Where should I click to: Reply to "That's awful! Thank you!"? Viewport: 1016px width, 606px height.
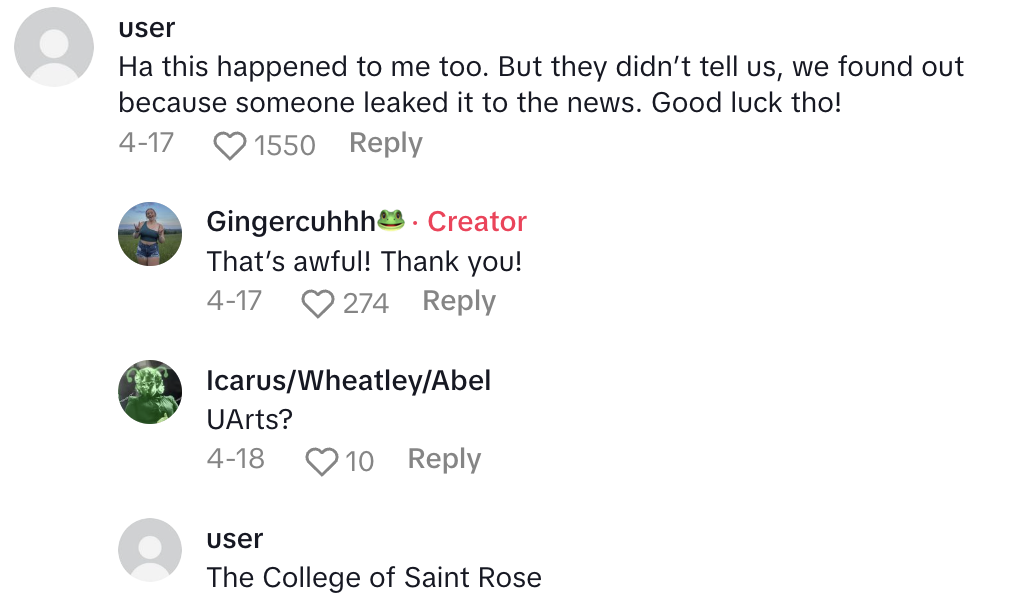click(459, 301)
